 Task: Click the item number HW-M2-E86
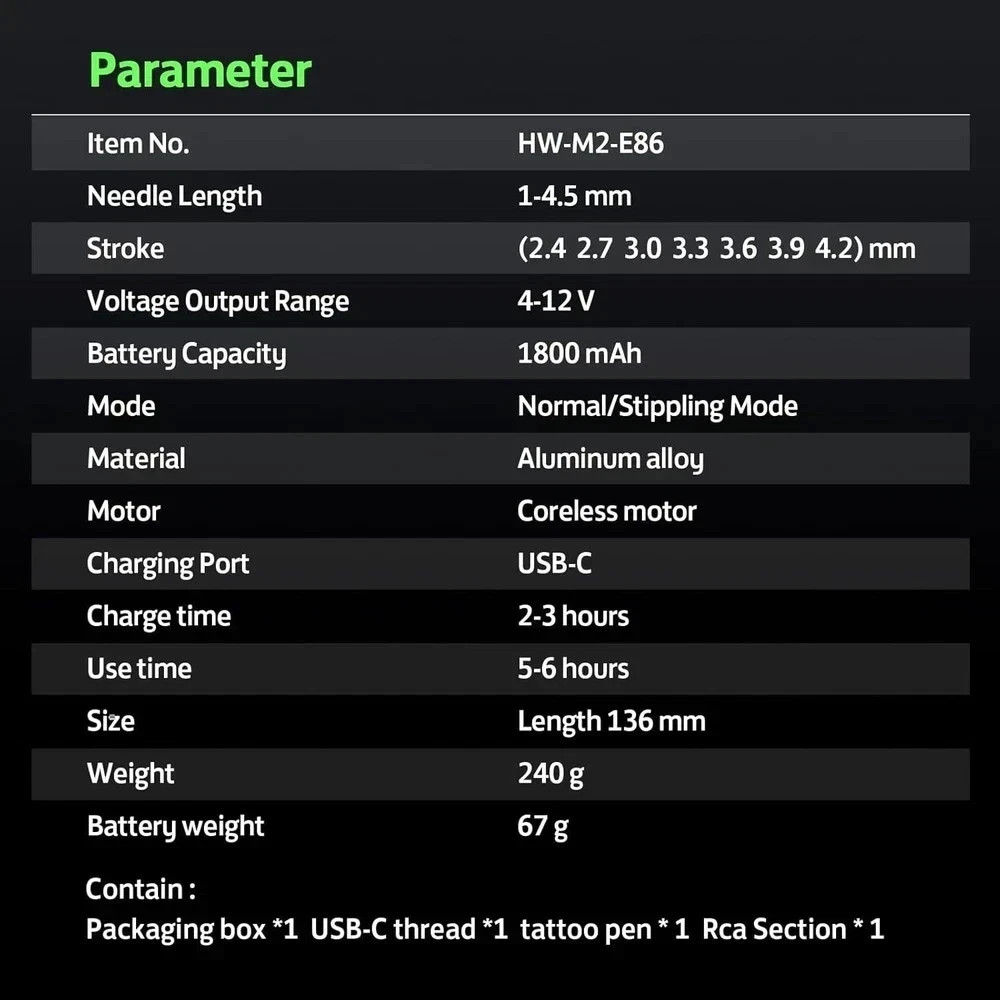[x=590, y=144]
